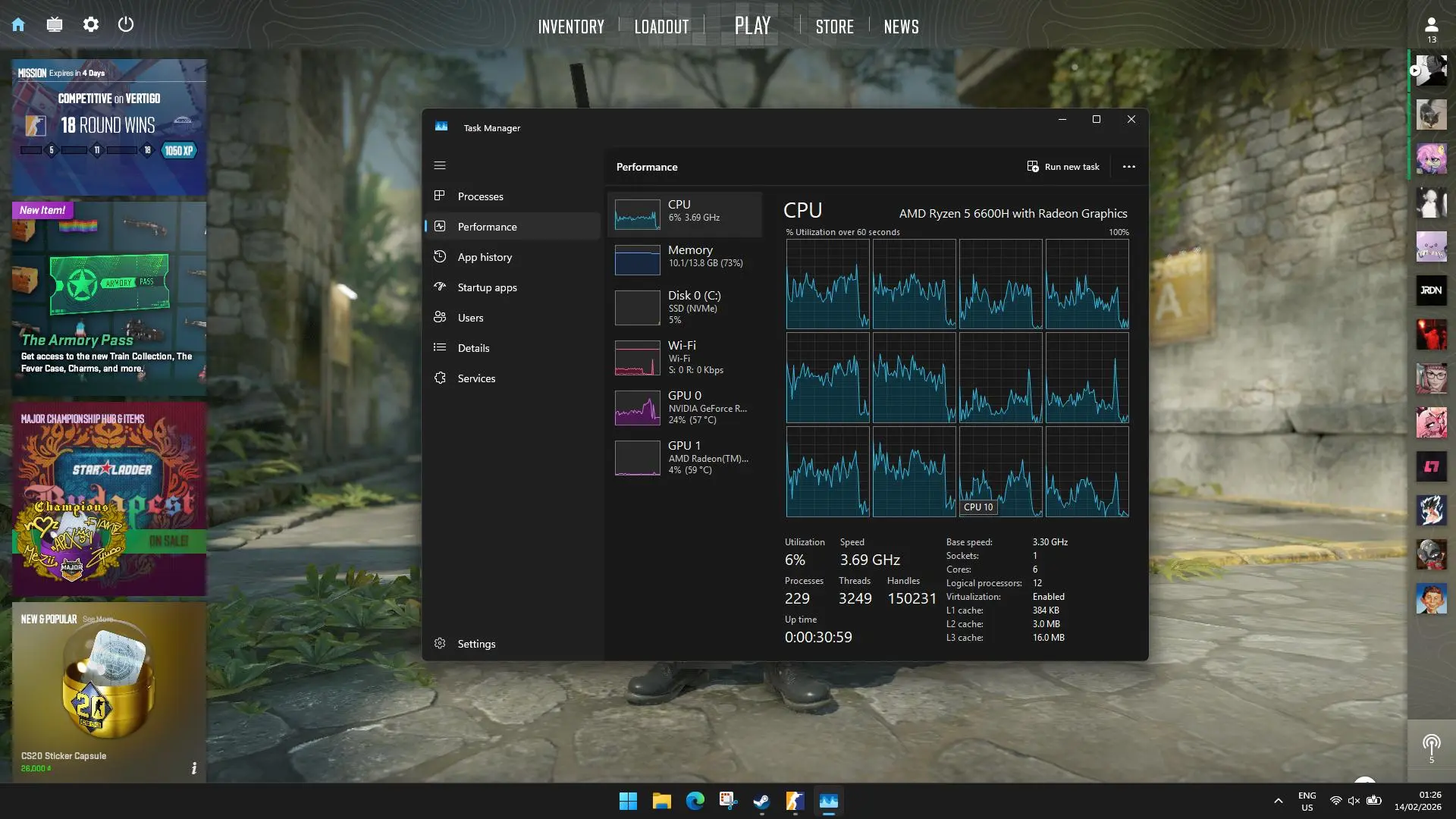
Task: Open Users page in Task Manager
Action: (x=513, y=318)
